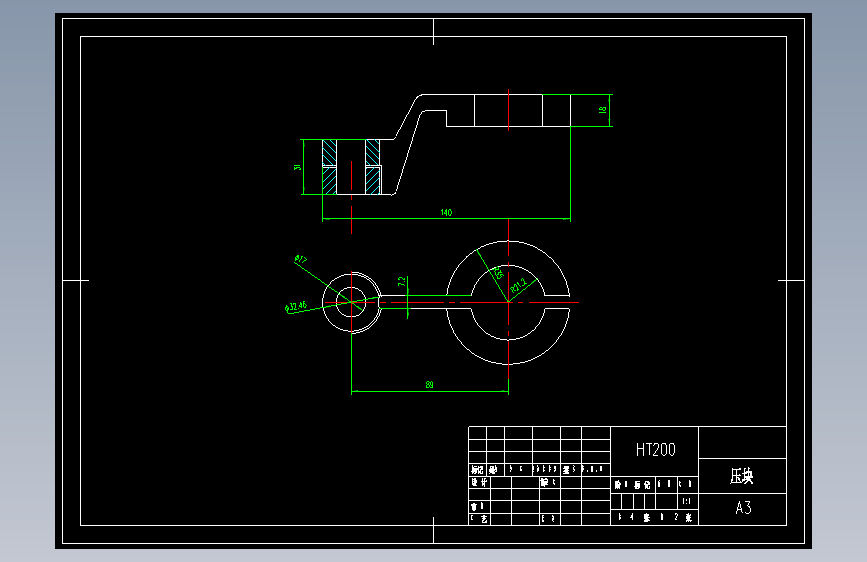This screenshot has height=562, width=867.
Task: Click the R21.2 radius dimension text
Action: coord(519,285)
